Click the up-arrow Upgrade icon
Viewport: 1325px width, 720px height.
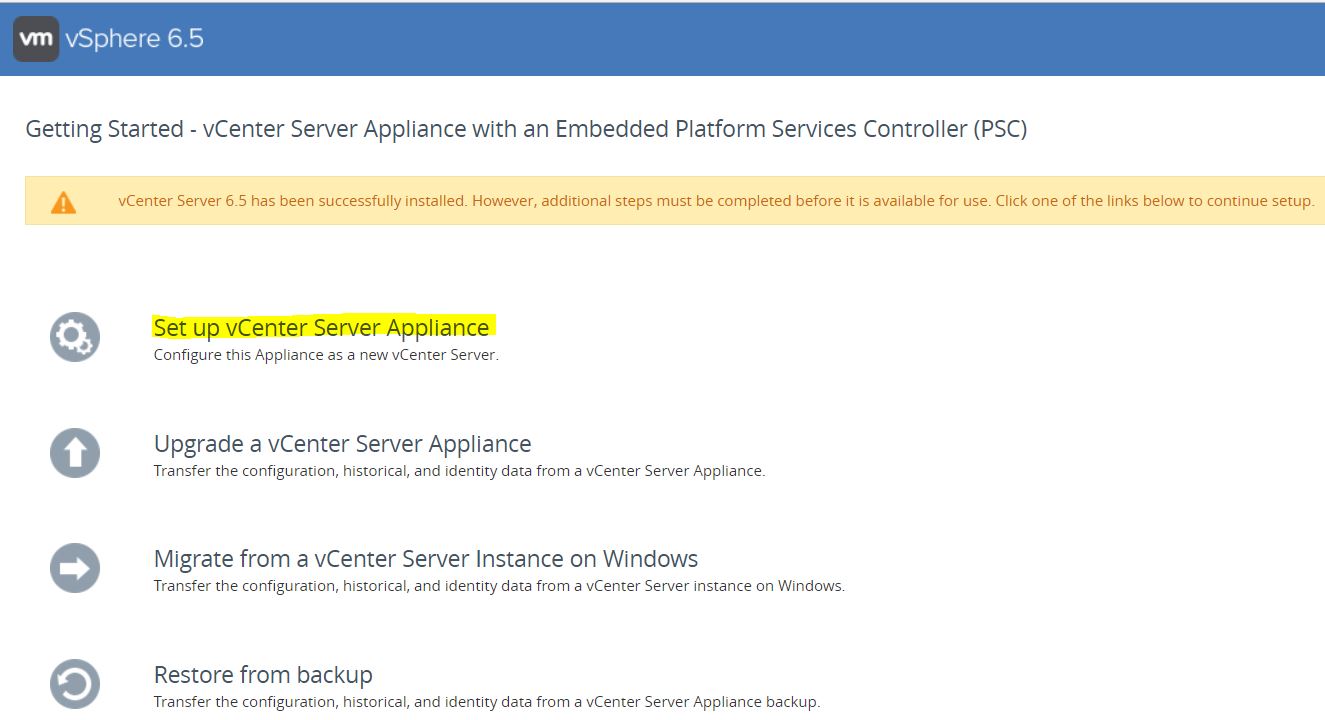[75, 453]
